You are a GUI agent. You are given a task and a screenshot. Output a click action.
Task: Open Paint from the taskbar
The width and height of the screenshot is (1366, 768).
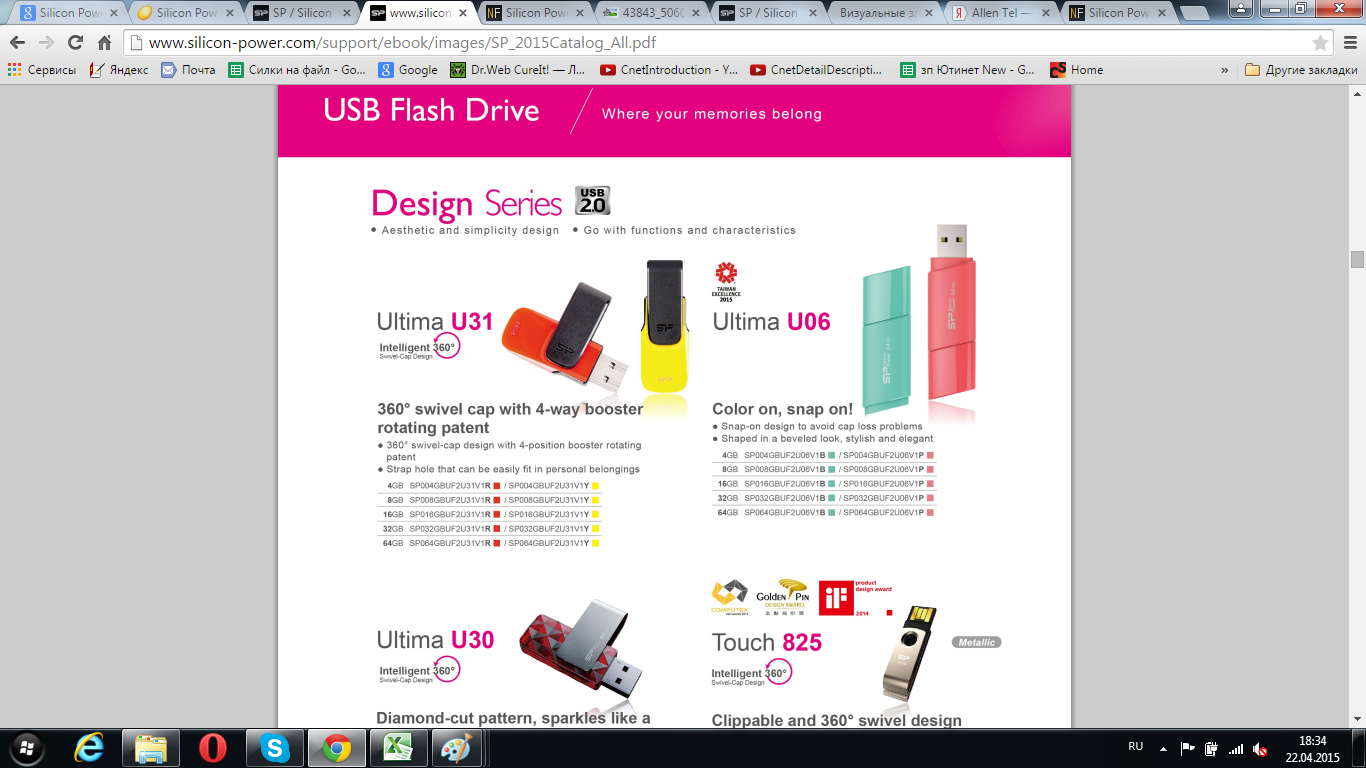[x=459, y=748]
